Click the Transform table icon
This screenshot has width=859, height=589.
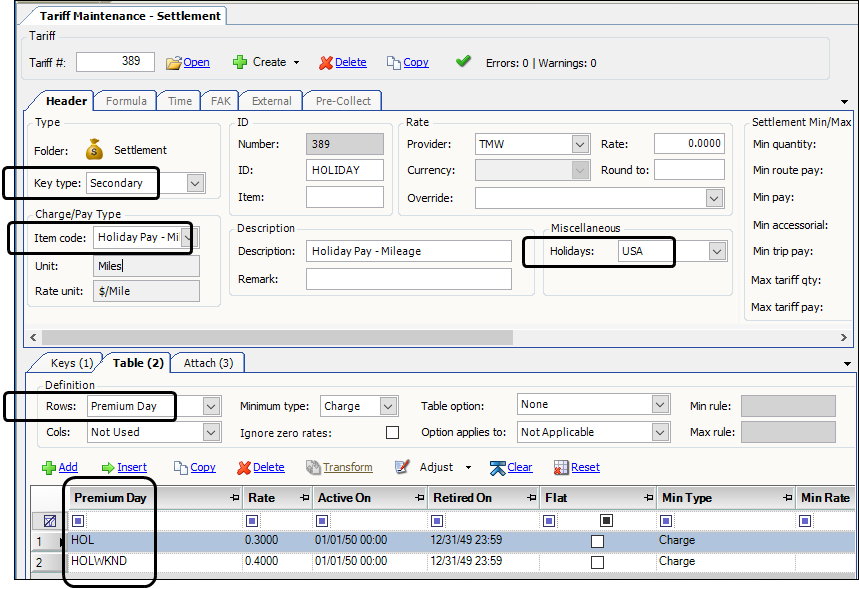tap(313, 467)
